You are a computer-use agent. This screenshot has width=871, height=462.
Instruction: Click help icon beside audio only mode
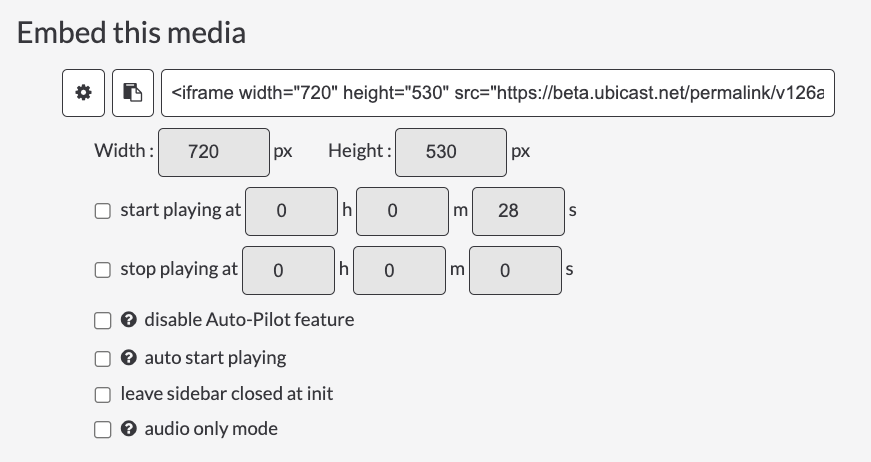128,429
